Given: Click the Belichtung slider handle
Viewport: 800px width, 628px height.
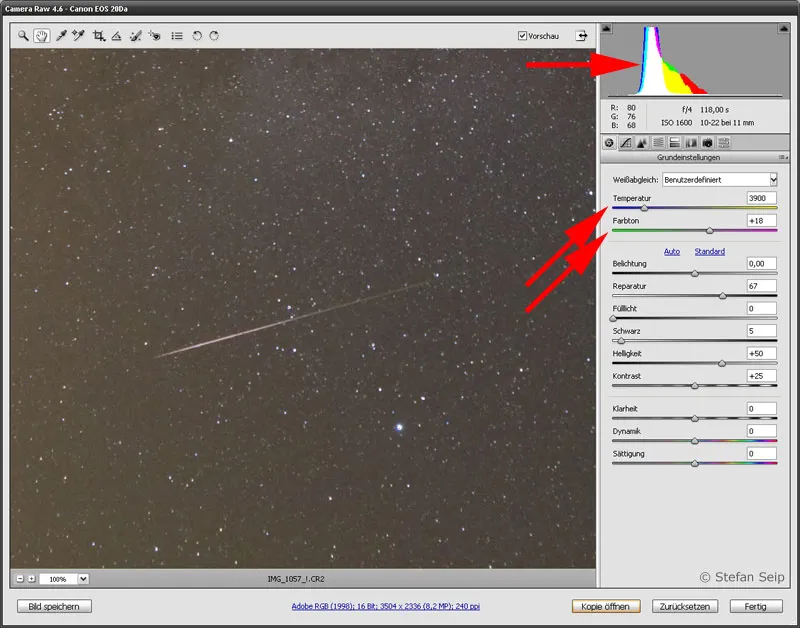Looking at the screenshot, I should click(695, 273).
